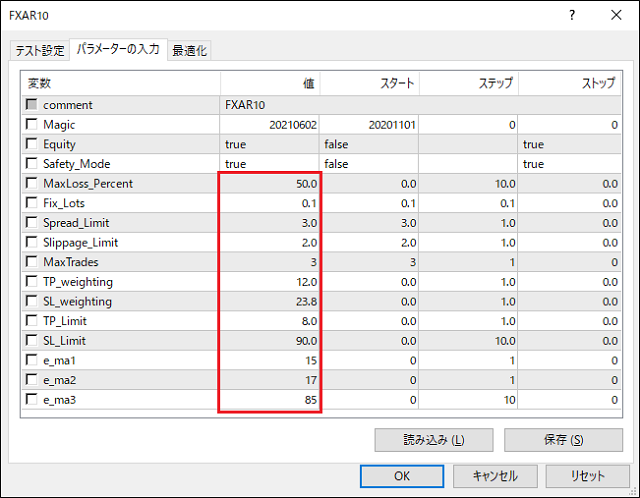Enable the Magic optimization checkbox

[x=31, y=124]
